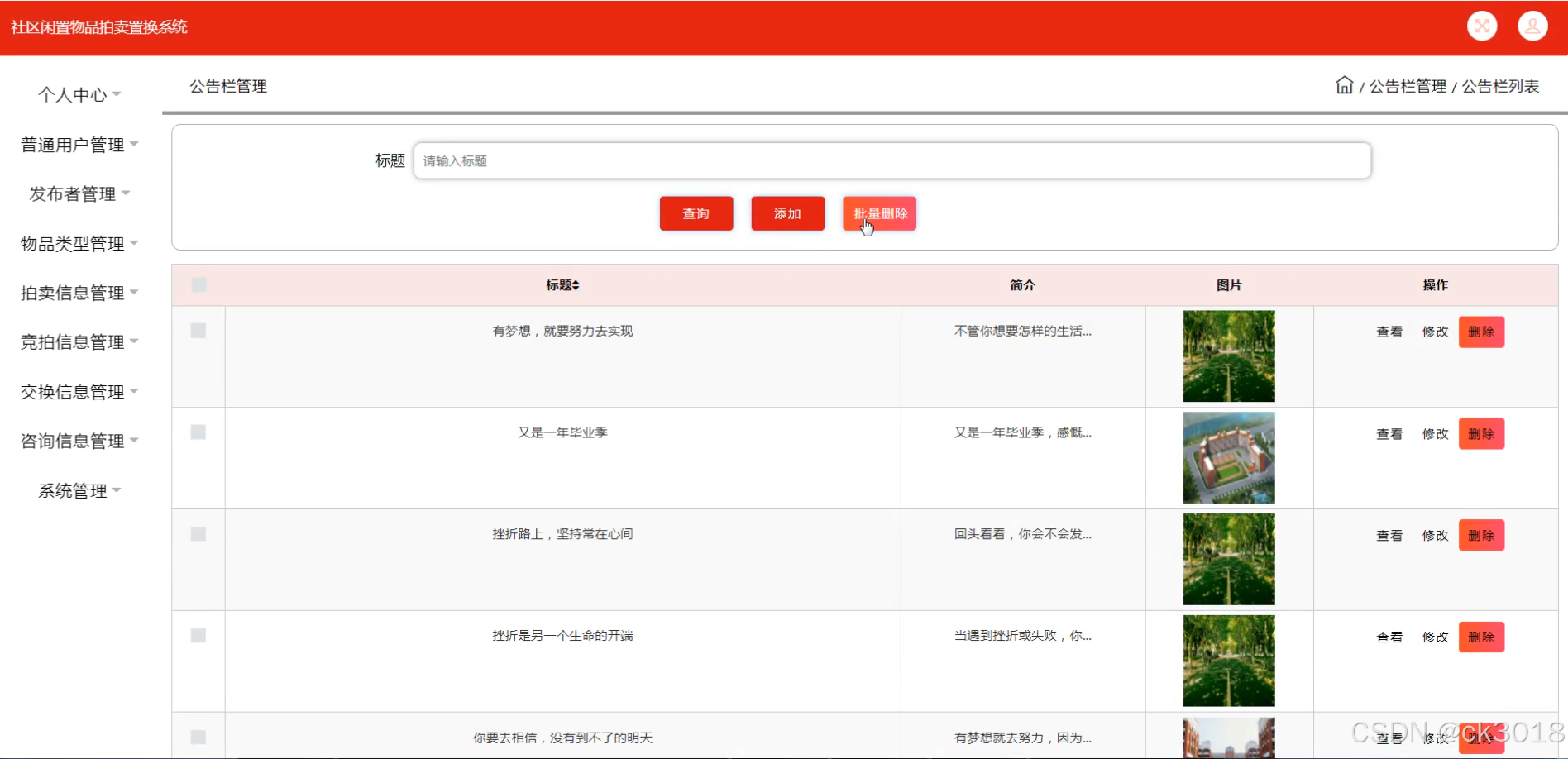Expand the 发布者管理 sidebar menu
This screenshot has height=759, width=1568.
(x=79, y=194)
